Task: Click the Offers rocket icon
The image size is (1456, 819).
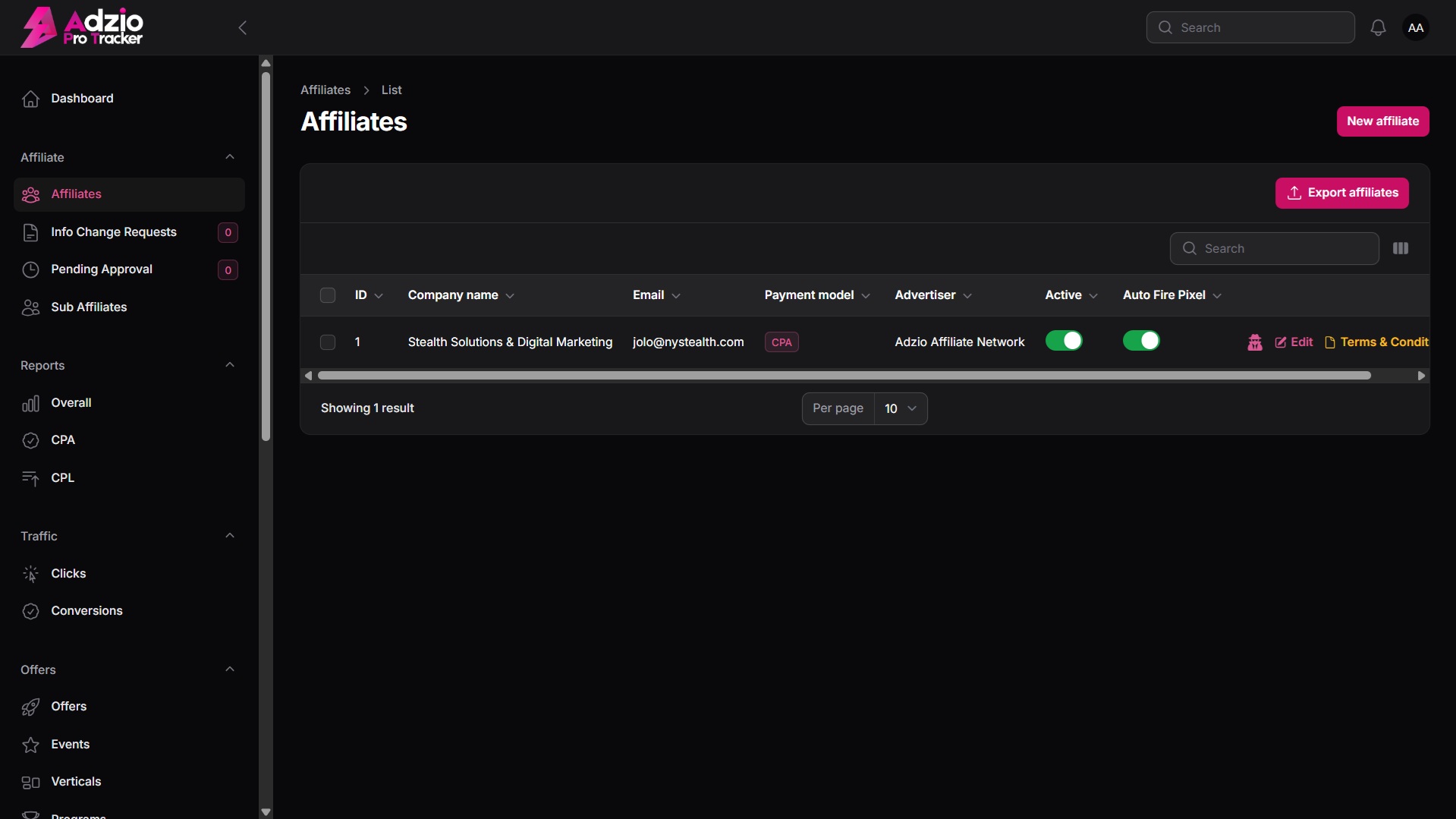Action: 30,707
